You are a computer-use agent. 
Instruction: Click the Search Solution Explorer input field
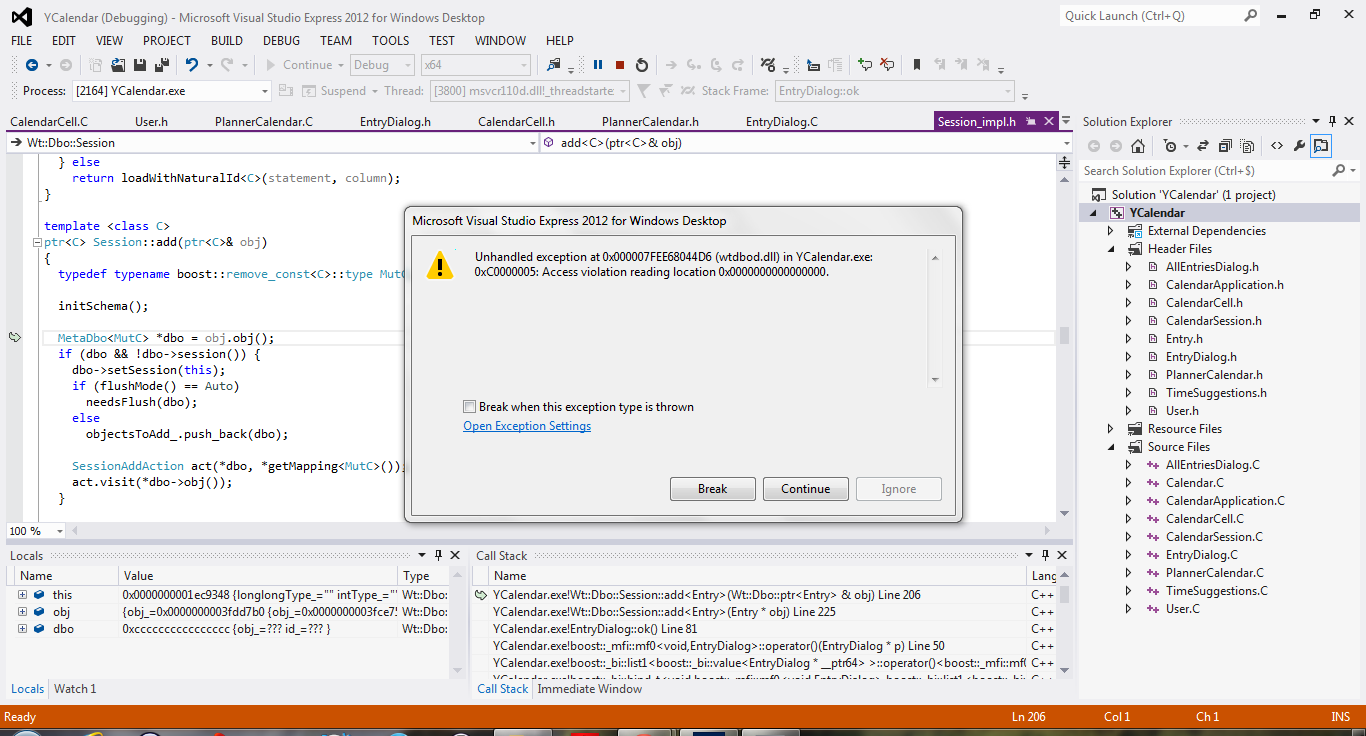click(x=1205, y=171)
